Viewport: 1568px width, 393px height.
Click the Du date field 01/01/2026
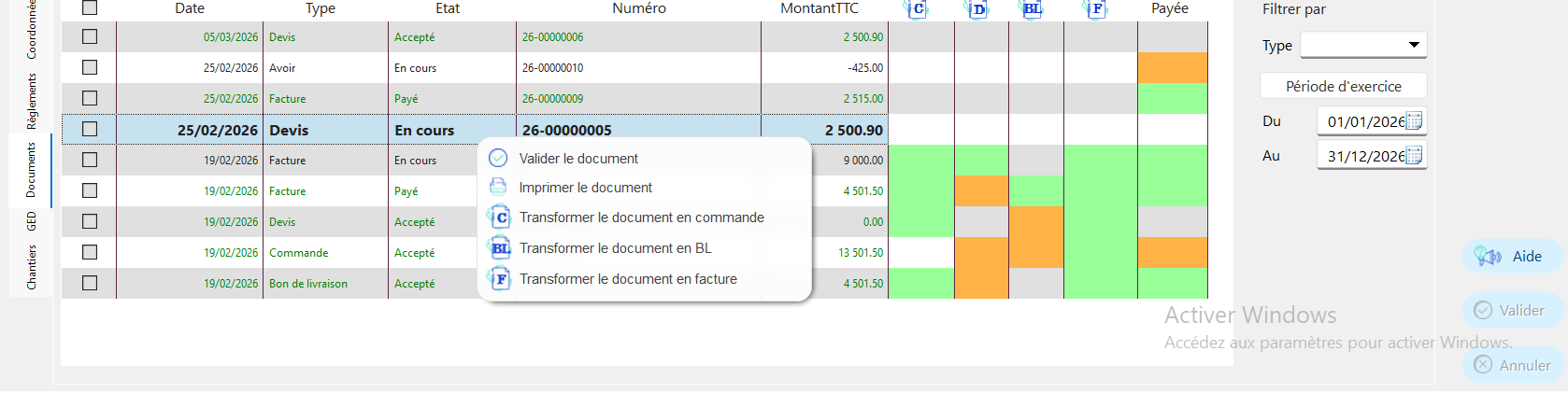pyautogui.click(x=1372, y=121)
